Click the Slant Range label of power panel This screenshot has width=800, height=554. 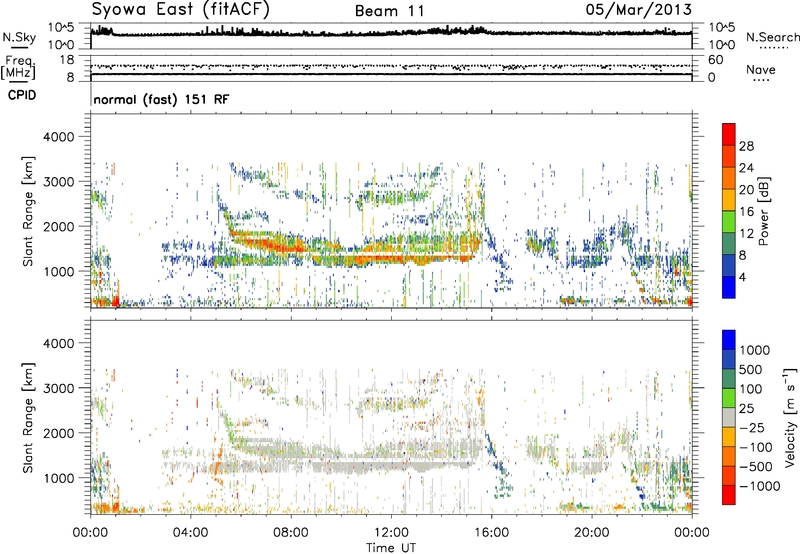28,211
